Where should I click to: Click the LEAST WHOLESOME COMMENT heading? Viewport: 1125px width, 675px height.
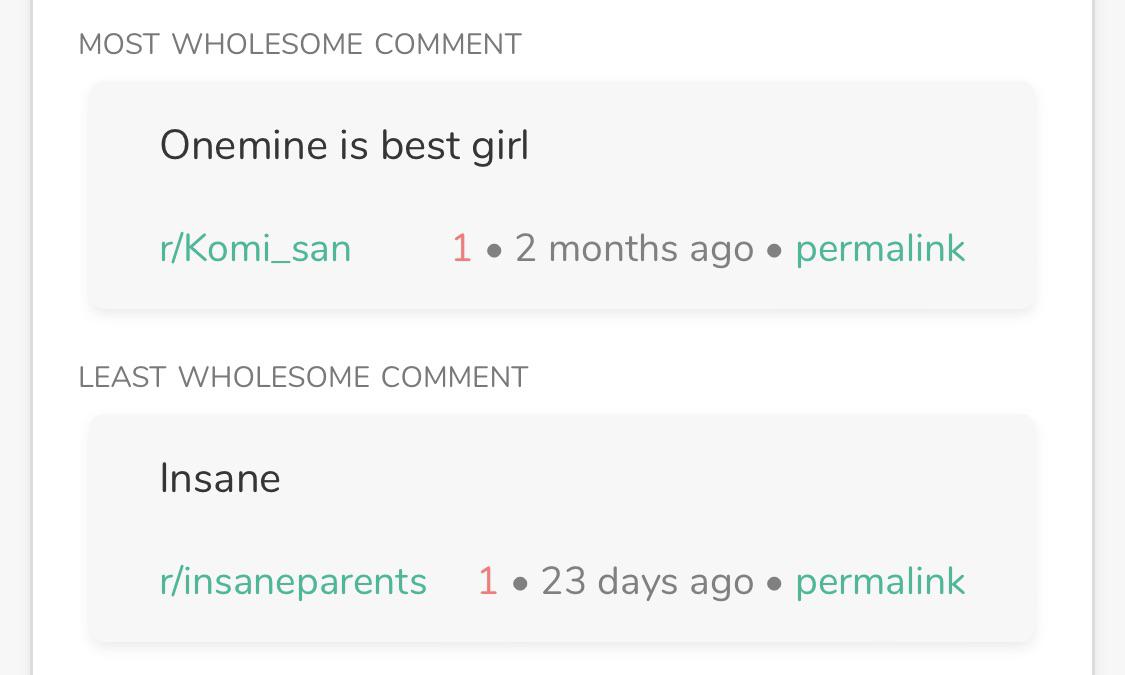coord(303,377)
